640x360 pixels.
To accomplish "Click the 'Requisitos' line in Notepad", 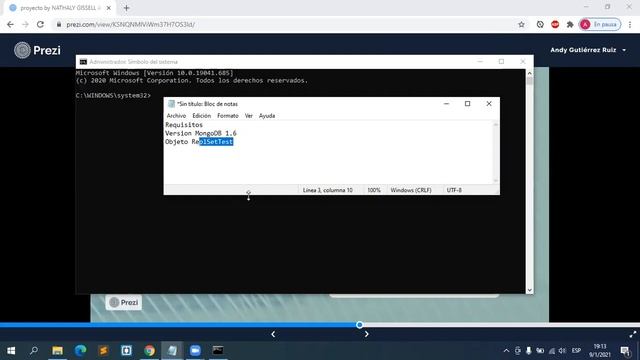I will (184, 125).
